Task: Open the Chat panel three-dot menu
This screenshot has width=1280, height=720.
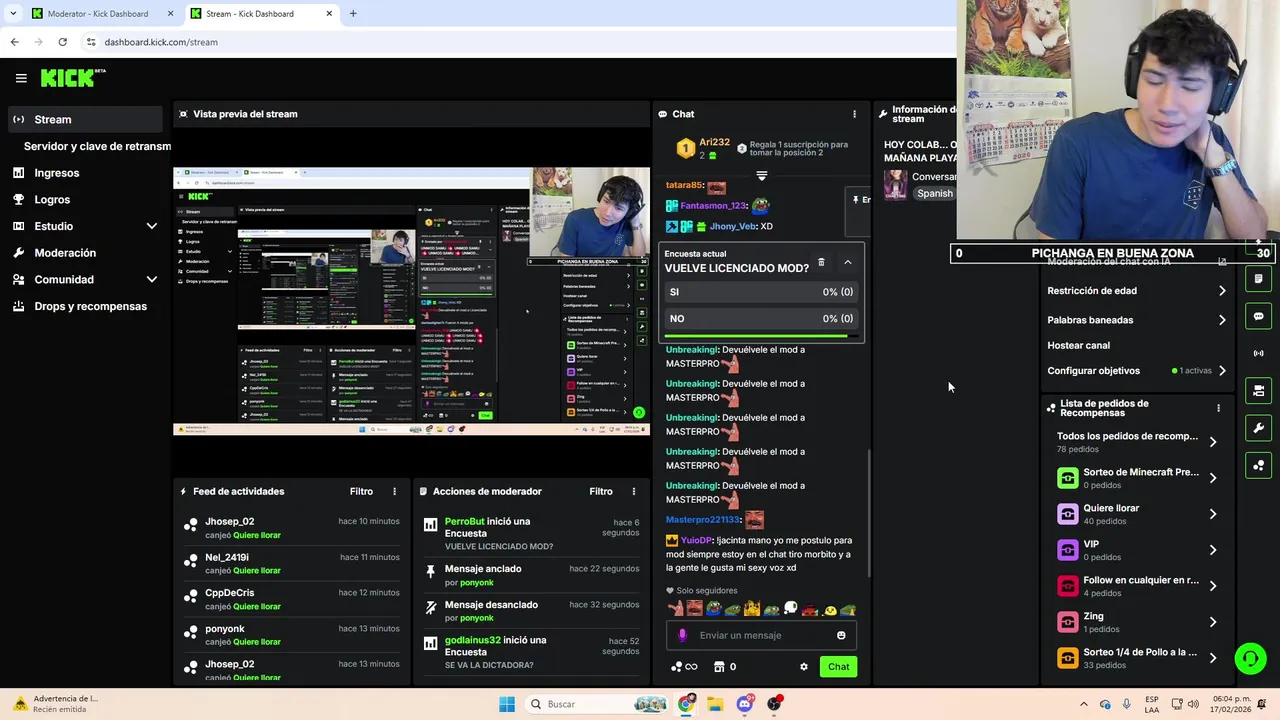Action: click(x=854, y=114)
